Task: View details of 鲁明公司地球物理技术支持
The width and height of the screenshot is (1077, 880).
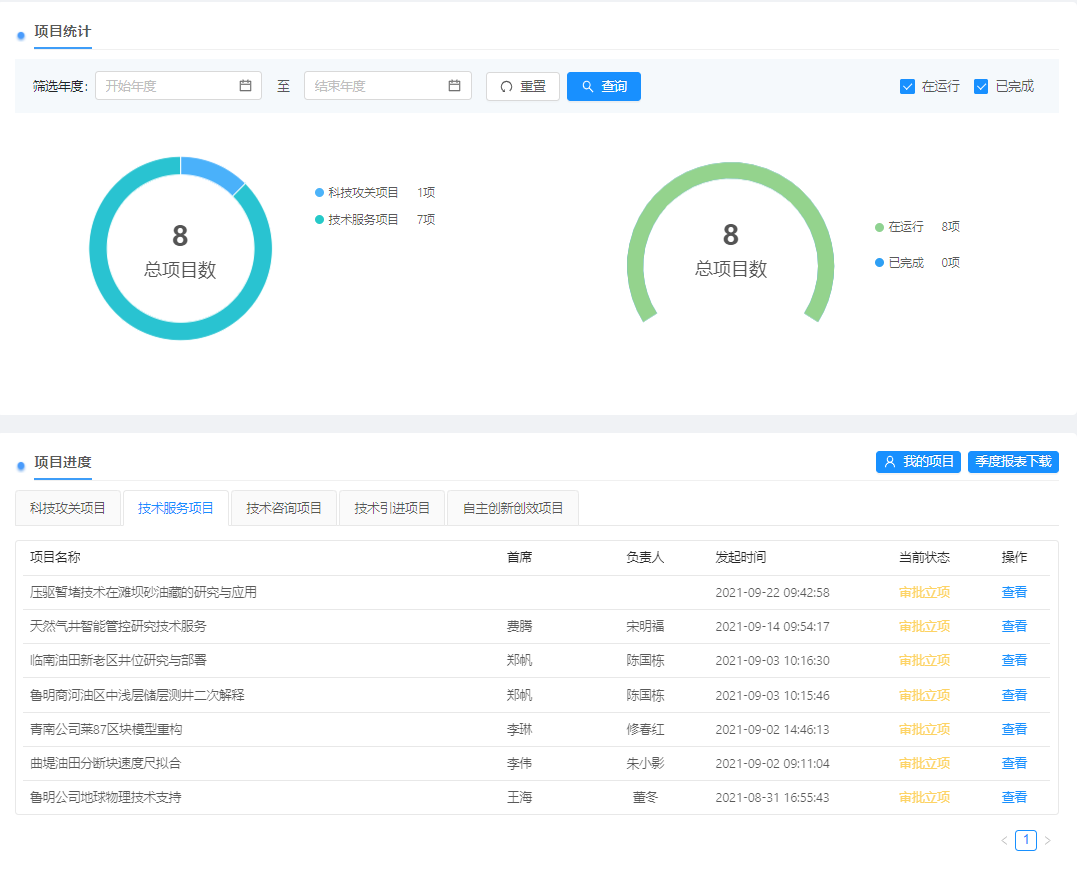Action: point(1014,798)
